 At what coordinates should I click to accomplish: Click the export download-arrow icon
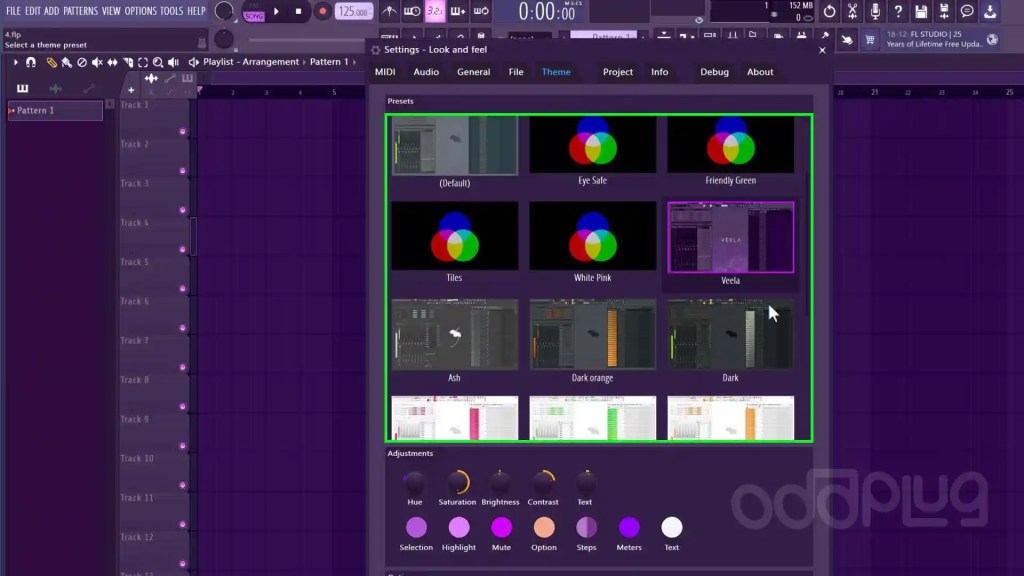tap(990, 11)
